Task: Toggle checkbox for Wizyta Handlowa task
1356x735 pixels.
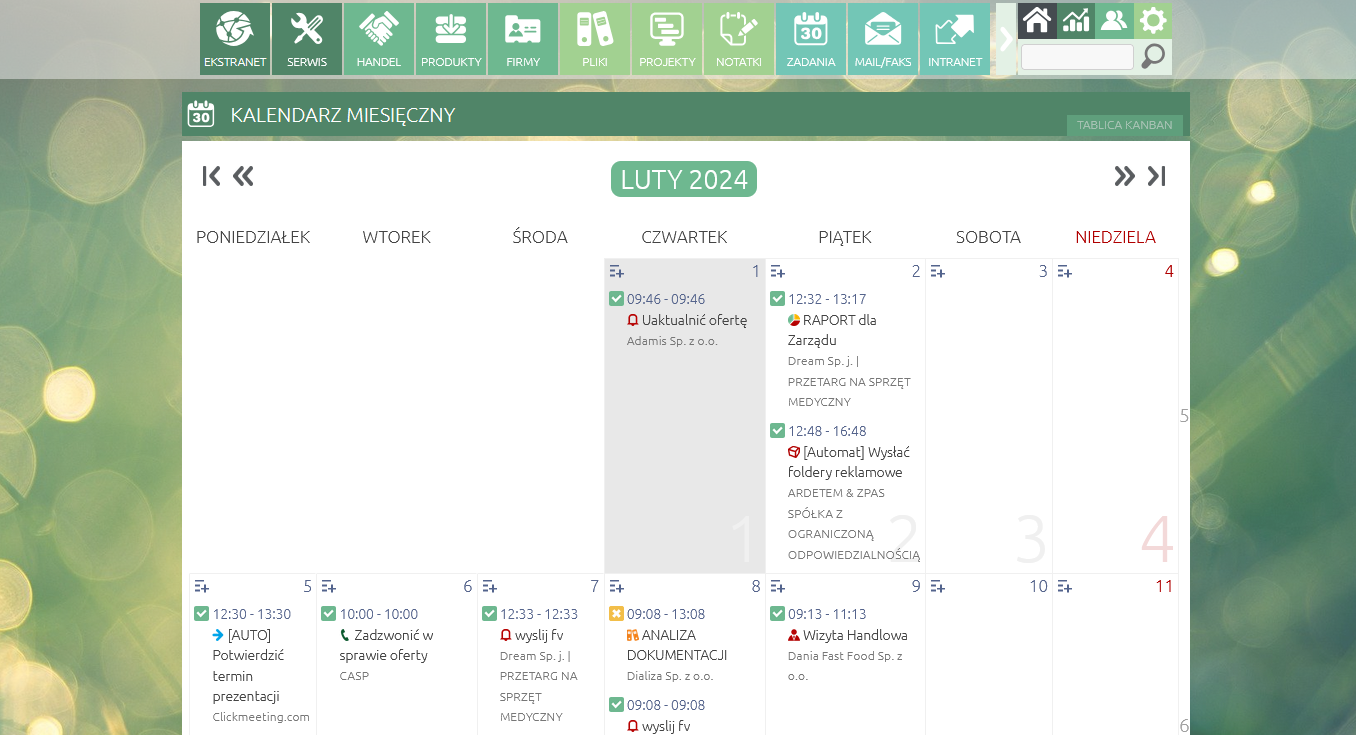Action: [x=777, y=613]
